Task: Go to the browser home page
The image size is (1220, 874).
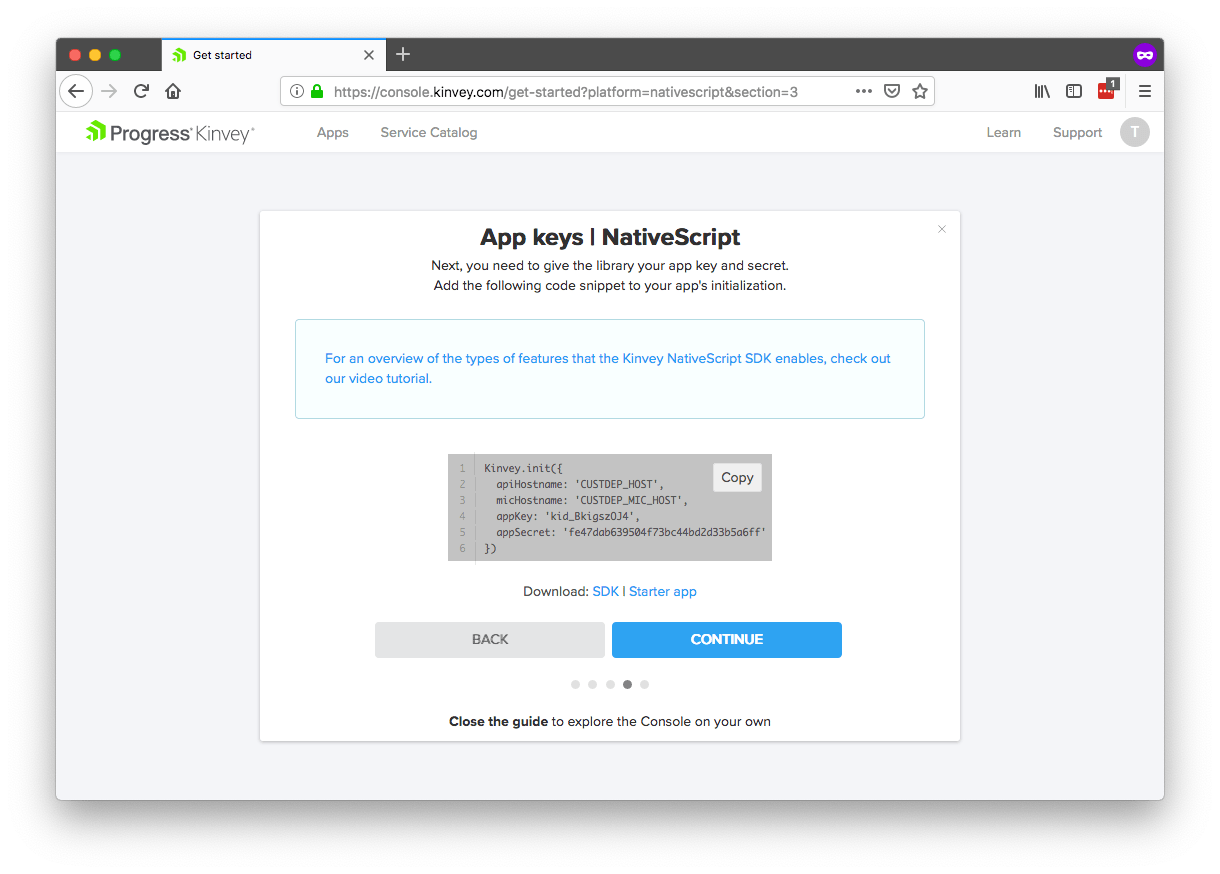Action: (x=173, y=91)
